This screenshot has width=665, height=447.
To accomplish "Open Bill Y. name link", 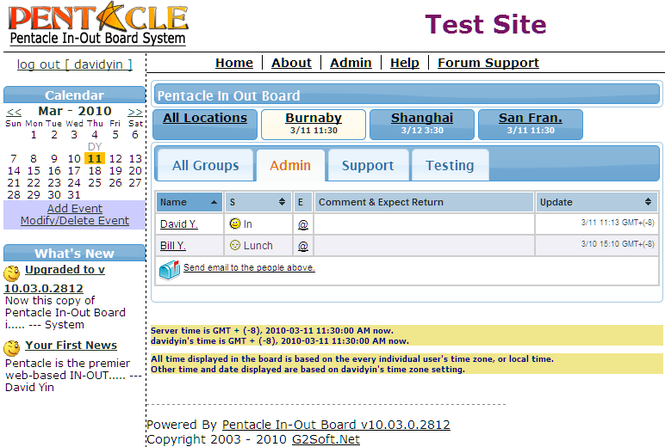I will [173, 246].
